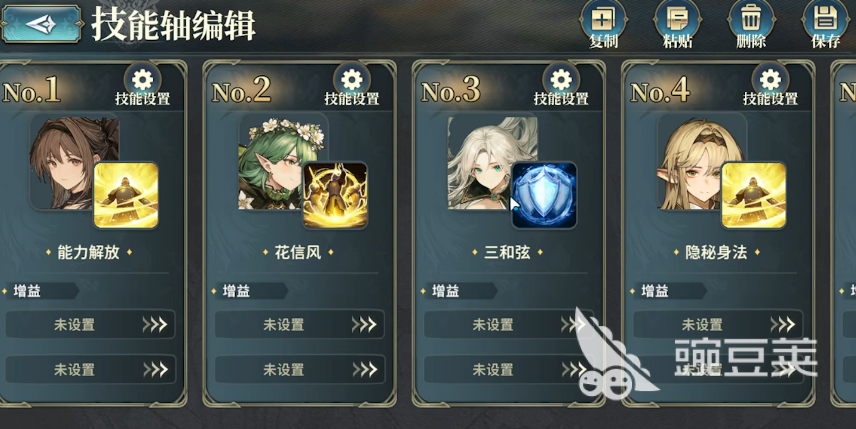Expand first 未设置 slot in No.1
Image resolution: width=856 pixels, height=429 pixels.
point(90,325)
